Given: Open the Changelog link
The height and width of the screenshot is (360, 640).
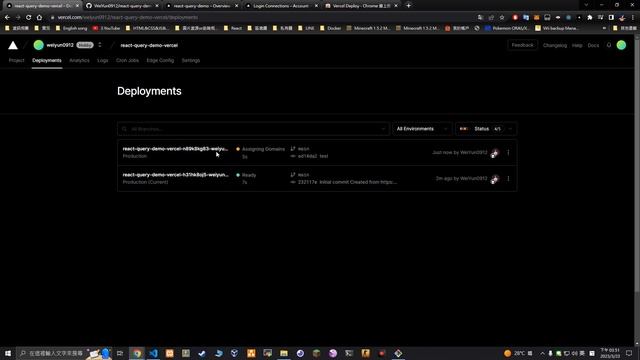Looking at the screenshot, I should pyautogui.click(x=555, y=45).
